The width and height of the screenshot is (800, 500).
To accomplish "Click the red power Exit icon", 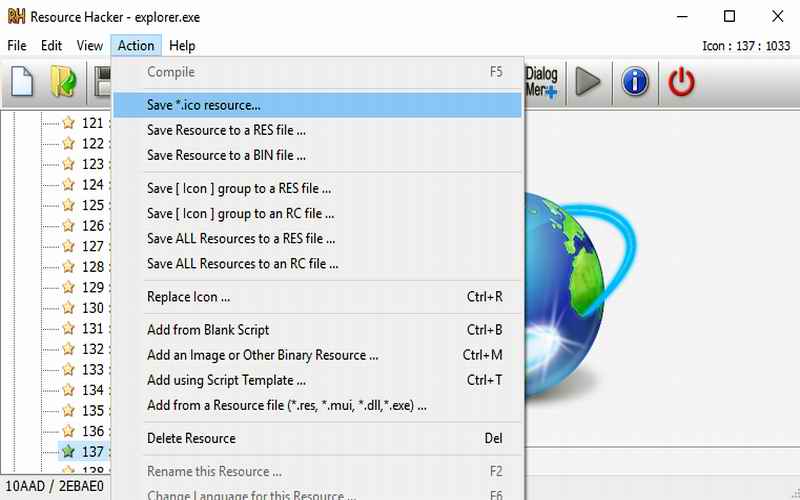I will 682,82.
